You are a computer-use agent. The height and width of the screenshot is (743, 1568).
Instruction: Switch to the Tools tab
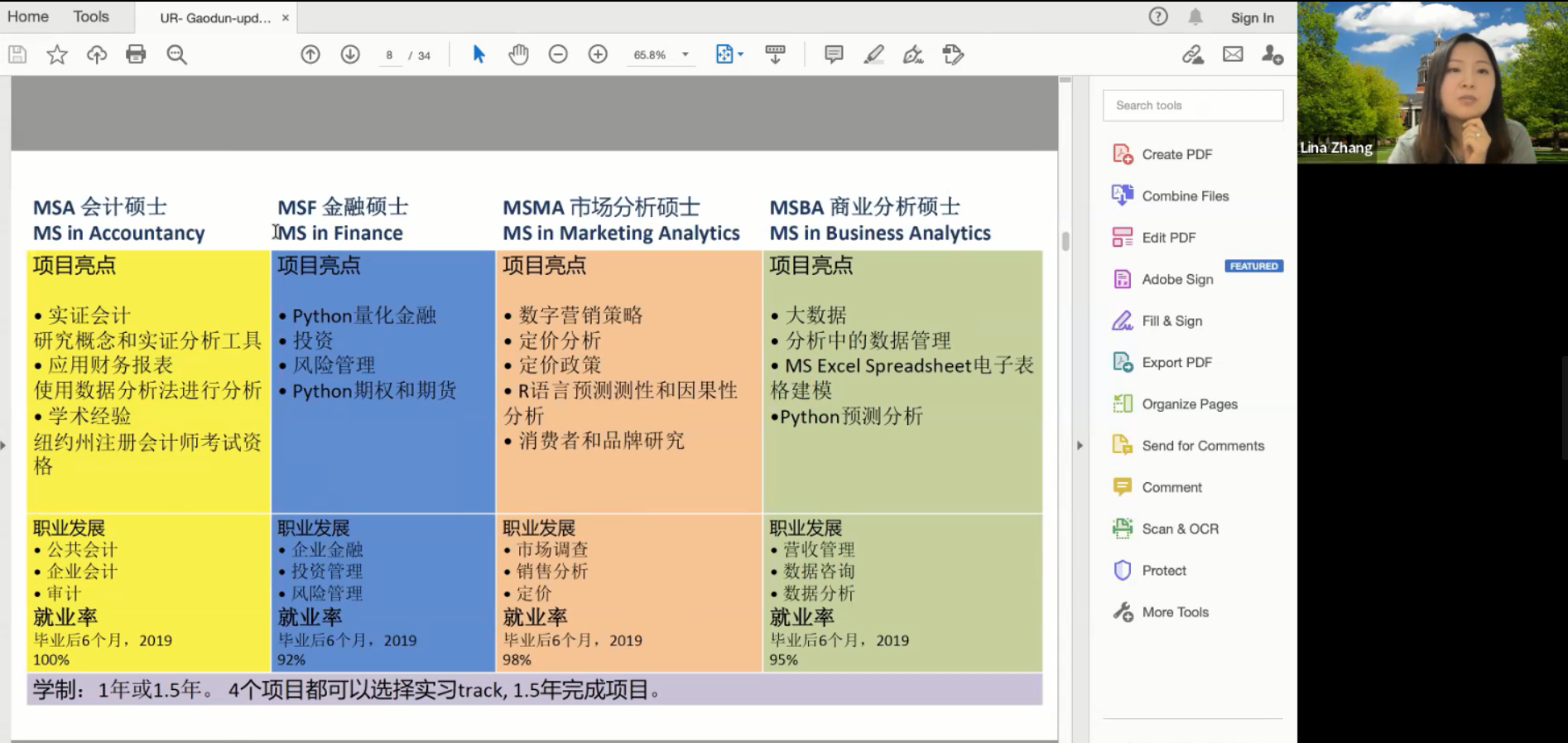(x=91, y=17)
